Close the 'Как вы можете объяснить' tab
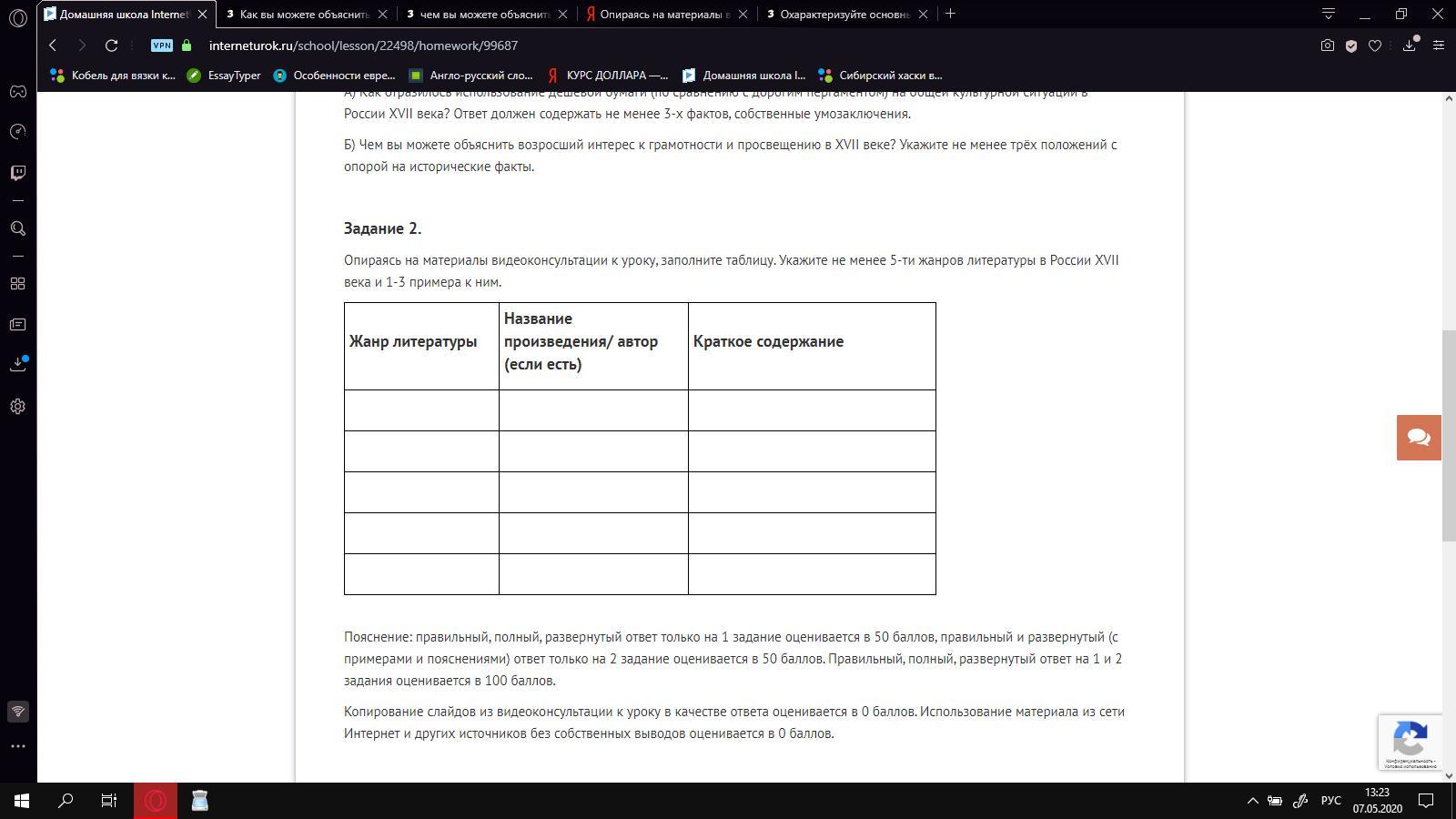The image size is (1456, 819). 382,15
